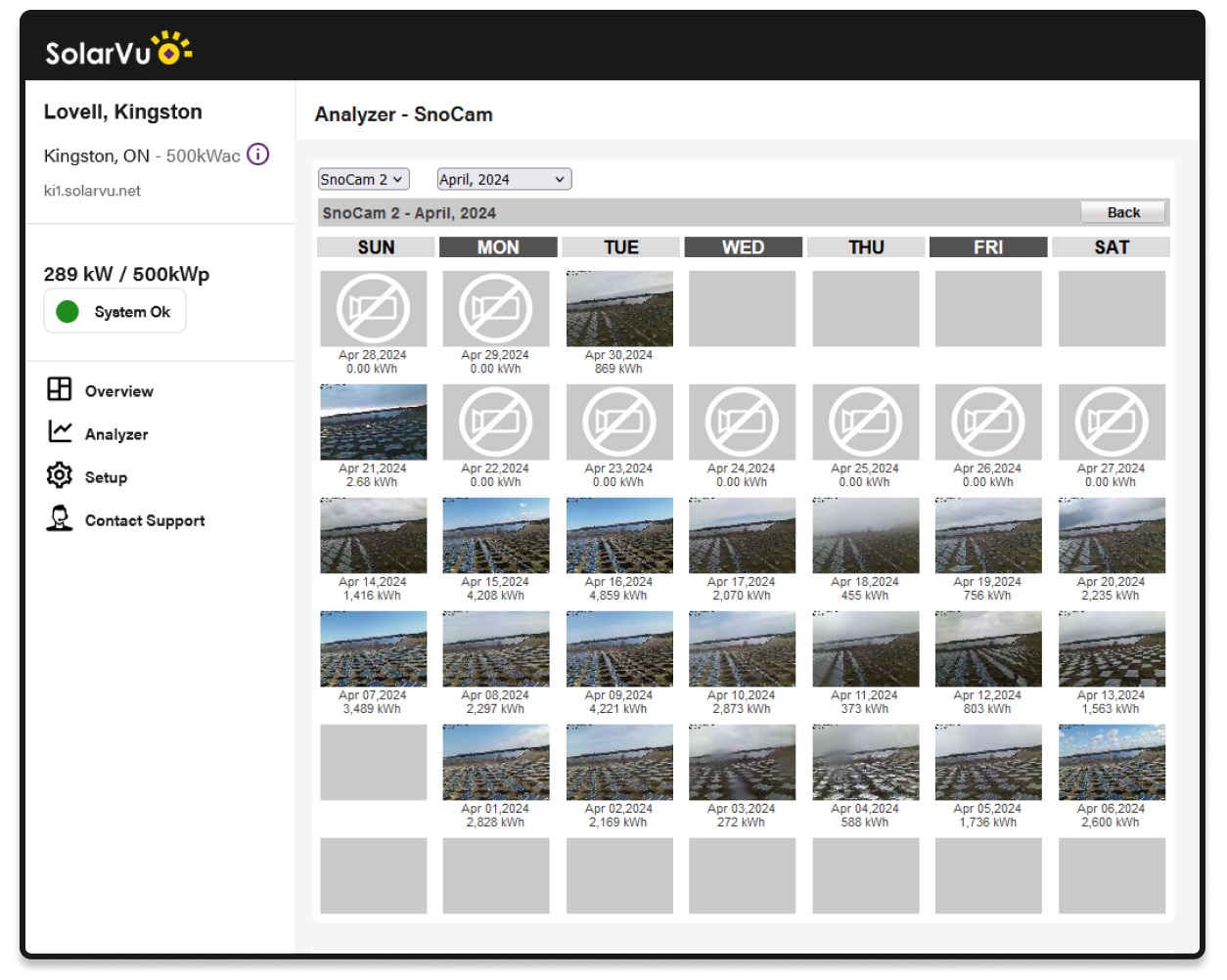1227x980 pixels.
Task: Open the ki1.solarvu.net link
Action: (92, 191)
